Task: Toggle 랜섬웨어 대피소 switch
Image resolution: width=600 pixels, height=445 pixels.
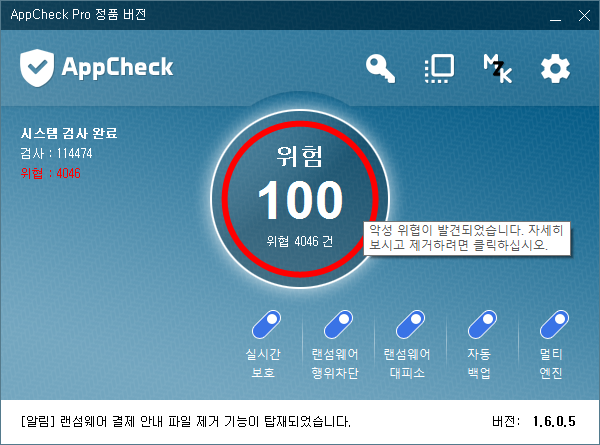Action: coord(407,326)
